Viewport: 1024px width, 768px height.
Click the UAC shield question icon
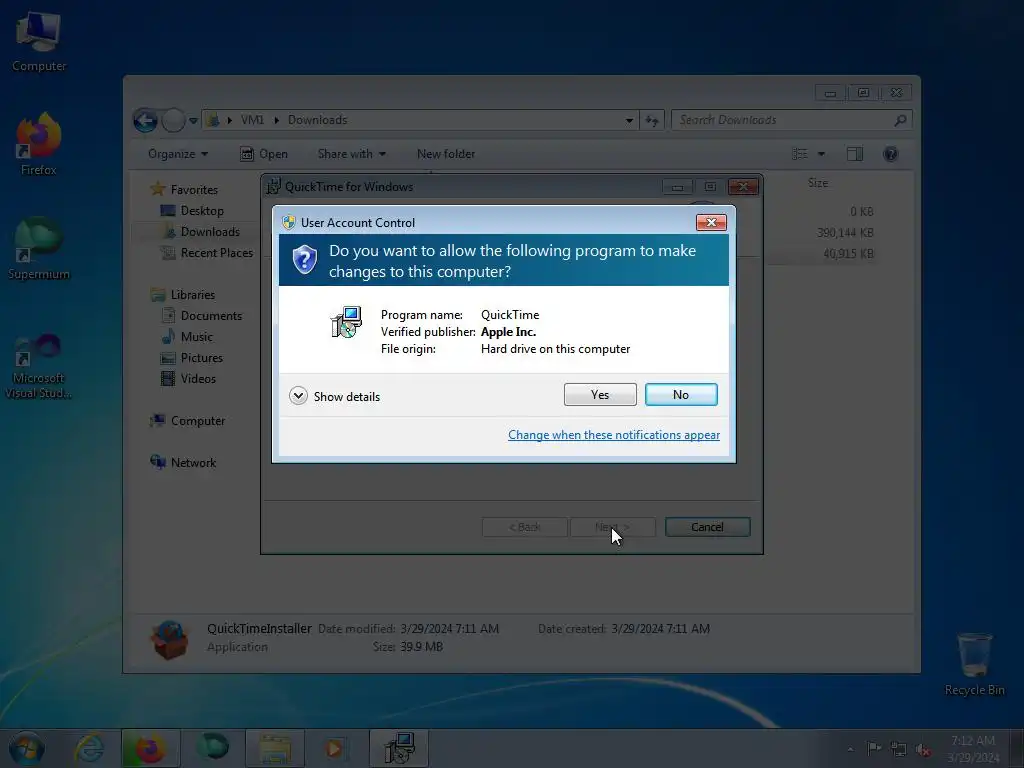tap(304, 260)
